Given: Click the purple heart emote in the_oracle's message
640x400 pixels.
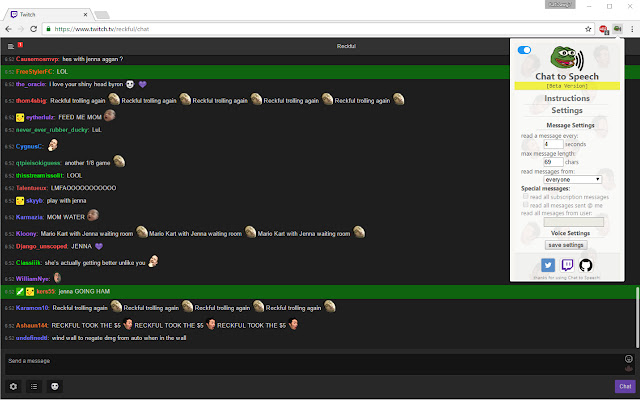Looking at the screenshot, I should click(142, 84).
